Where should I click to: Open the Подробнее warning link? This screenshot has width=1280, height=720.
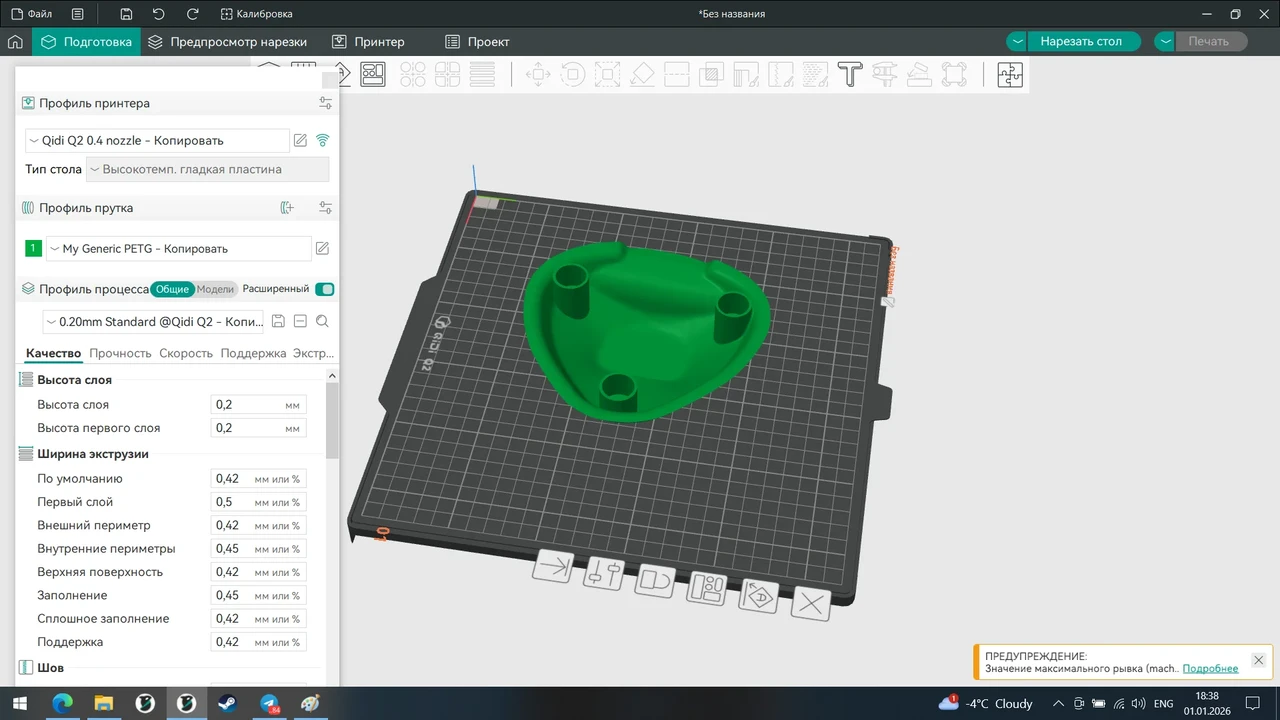[x=1210, y=668]
